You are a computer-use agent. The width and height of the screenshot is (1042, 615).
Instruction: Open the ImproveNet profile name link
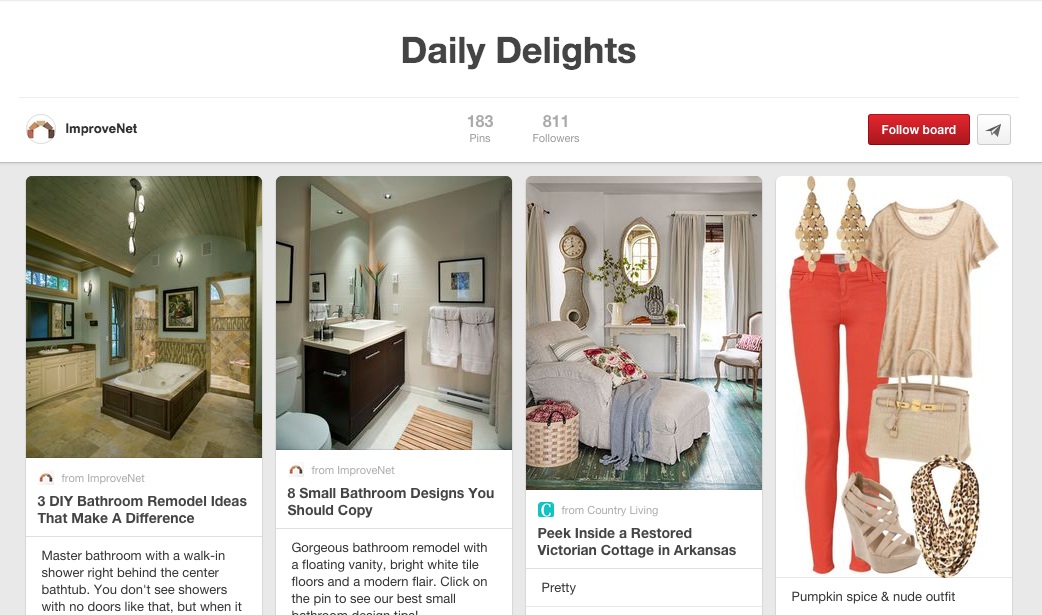(101, 129)
